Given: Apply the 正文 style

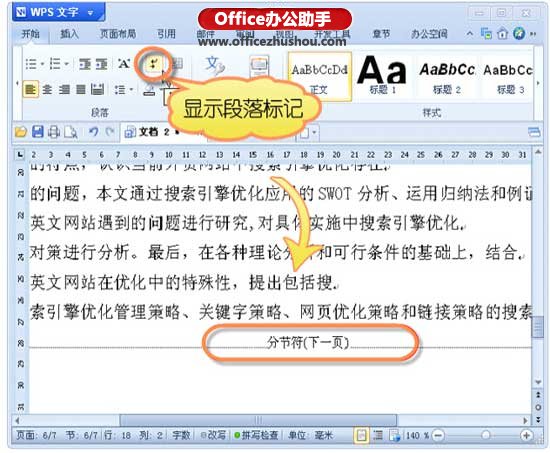Looking at the screenshot, I should click(320, 76).
